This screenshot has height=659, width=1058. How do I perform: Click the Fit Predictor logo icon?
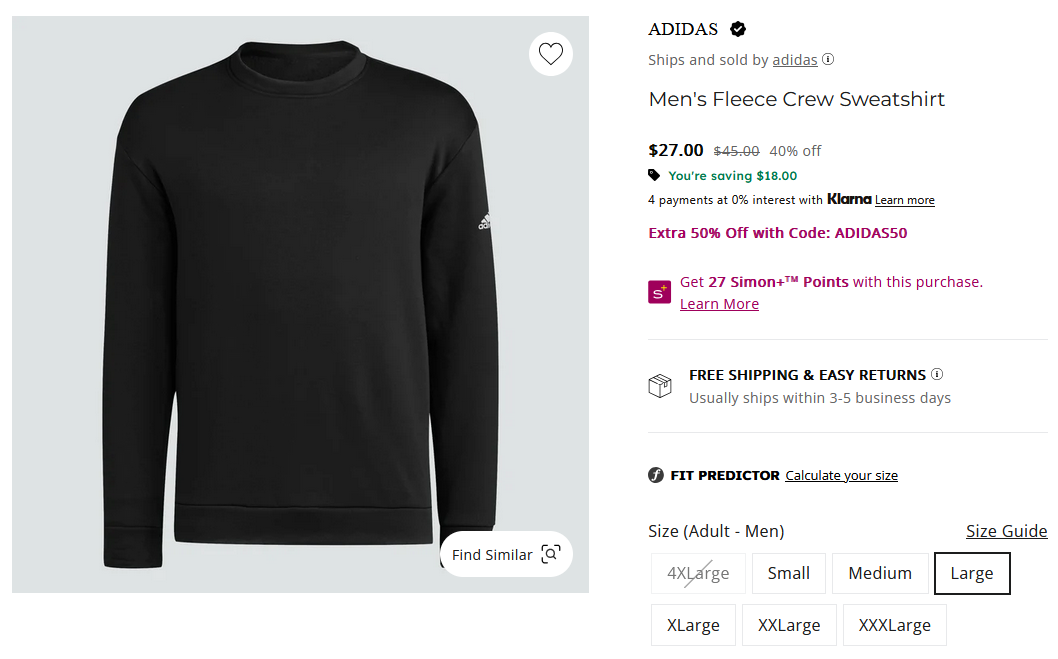click(656, 475)
